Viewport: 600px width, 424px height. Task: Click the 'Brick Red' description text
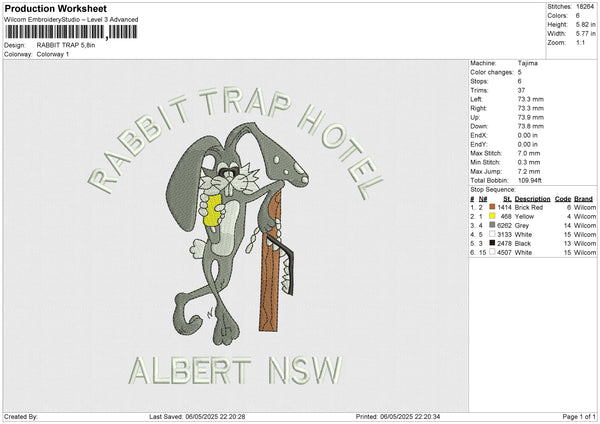coord(529,207)
